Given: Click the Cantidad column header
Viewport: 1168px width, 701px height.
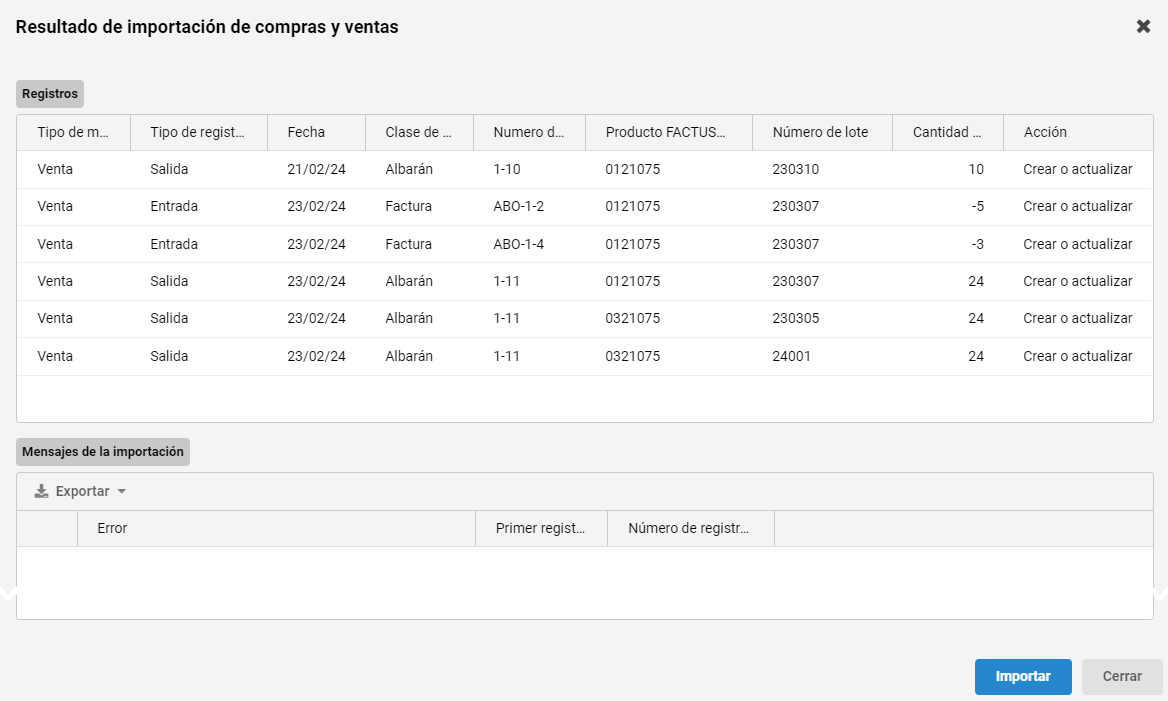Looking at the screenshot, I should click(948, 133).
